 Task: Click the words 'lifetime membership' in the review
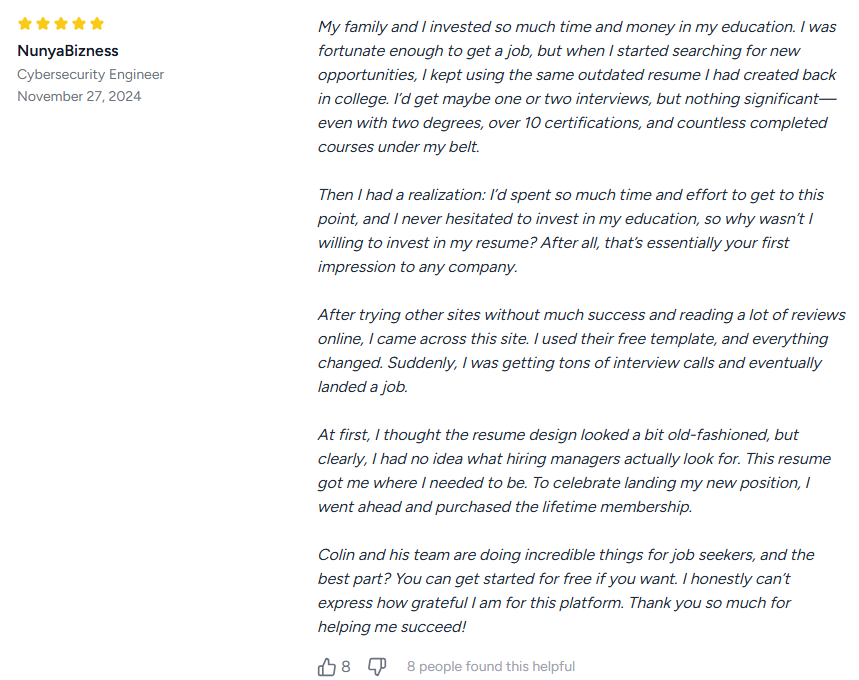point(616,507)
